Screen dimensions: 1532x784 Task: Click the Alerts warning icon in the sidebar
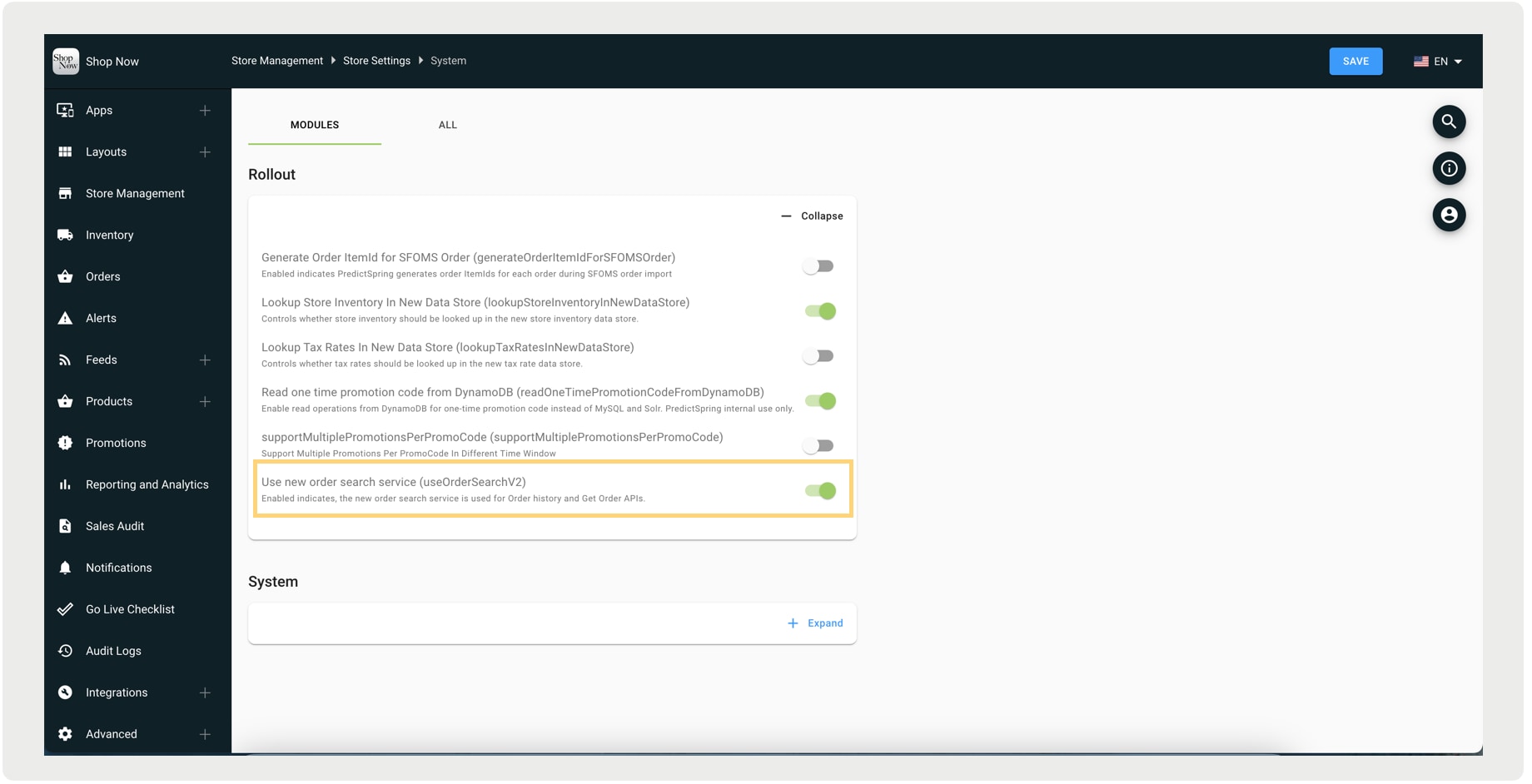point(65,318)
